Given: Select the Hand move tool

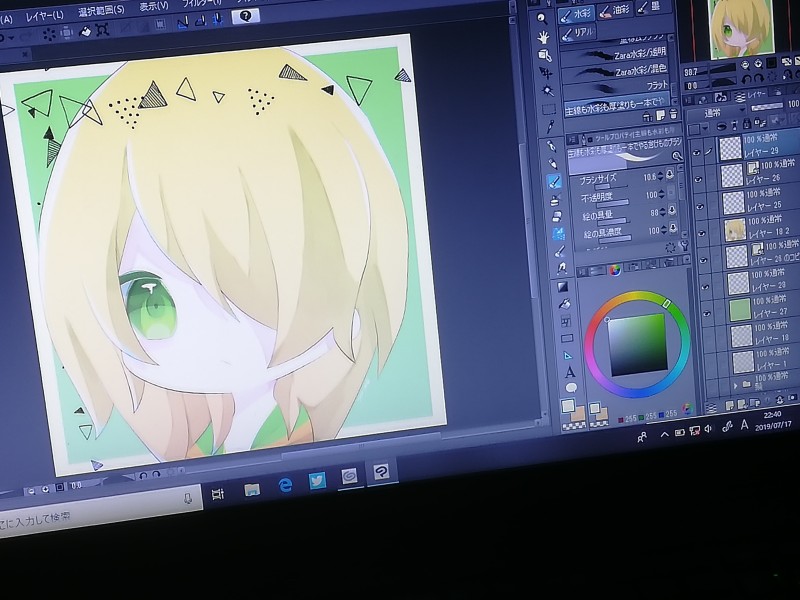Looking at the screenshot, I should [x=543, y=37].
